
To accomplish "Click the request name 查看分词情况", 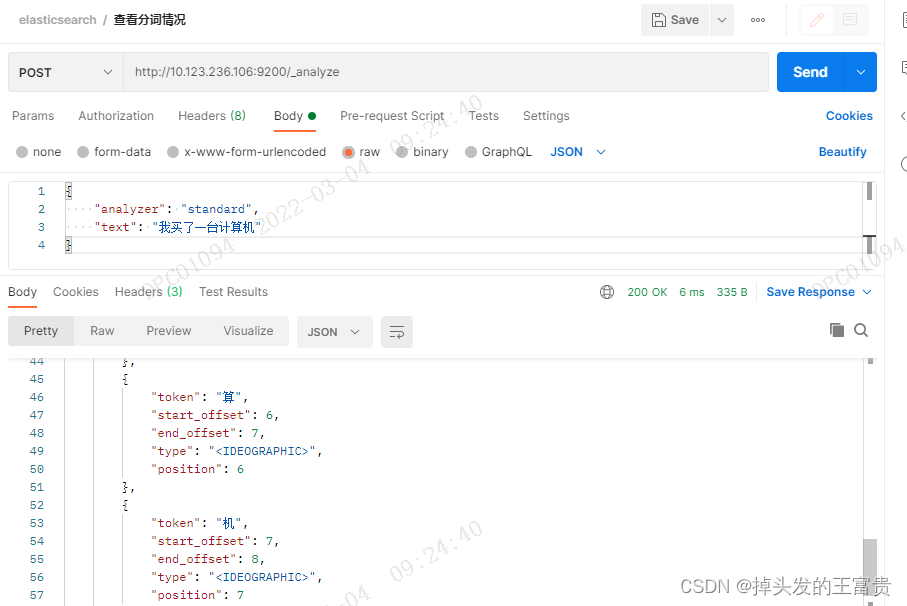I will pos(150,20).
